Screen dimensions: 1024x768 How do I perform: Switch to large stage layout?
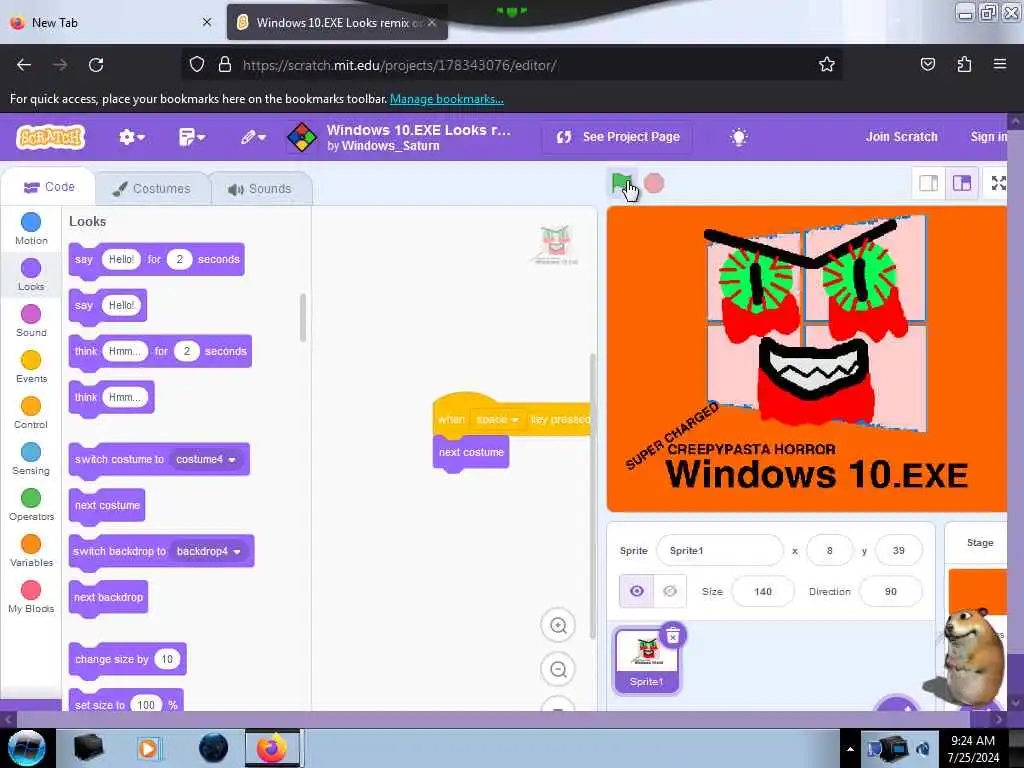point(961,184)
